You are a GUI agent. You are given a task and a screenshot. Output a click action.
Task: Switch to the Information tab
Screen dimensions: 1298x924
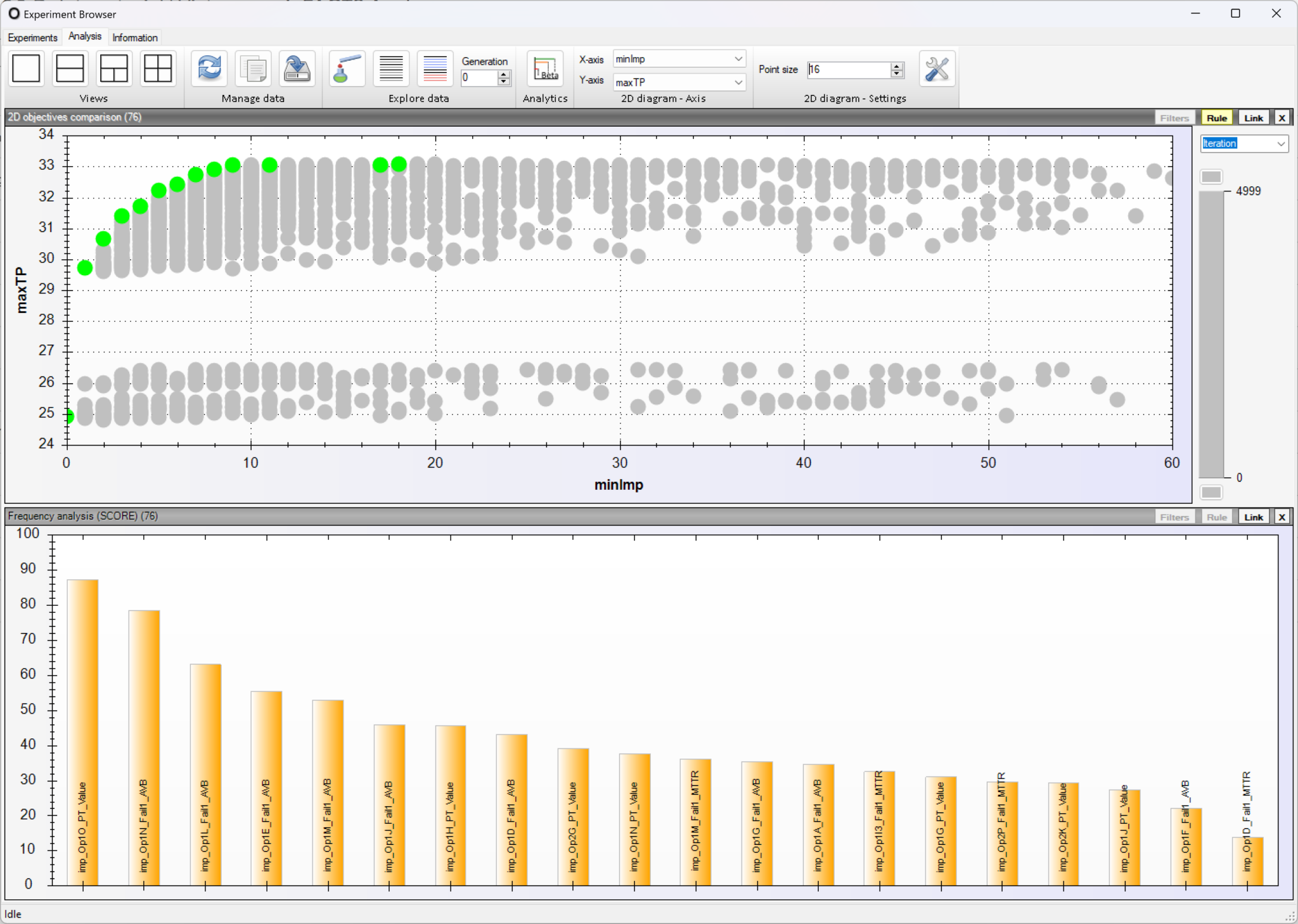135,37
